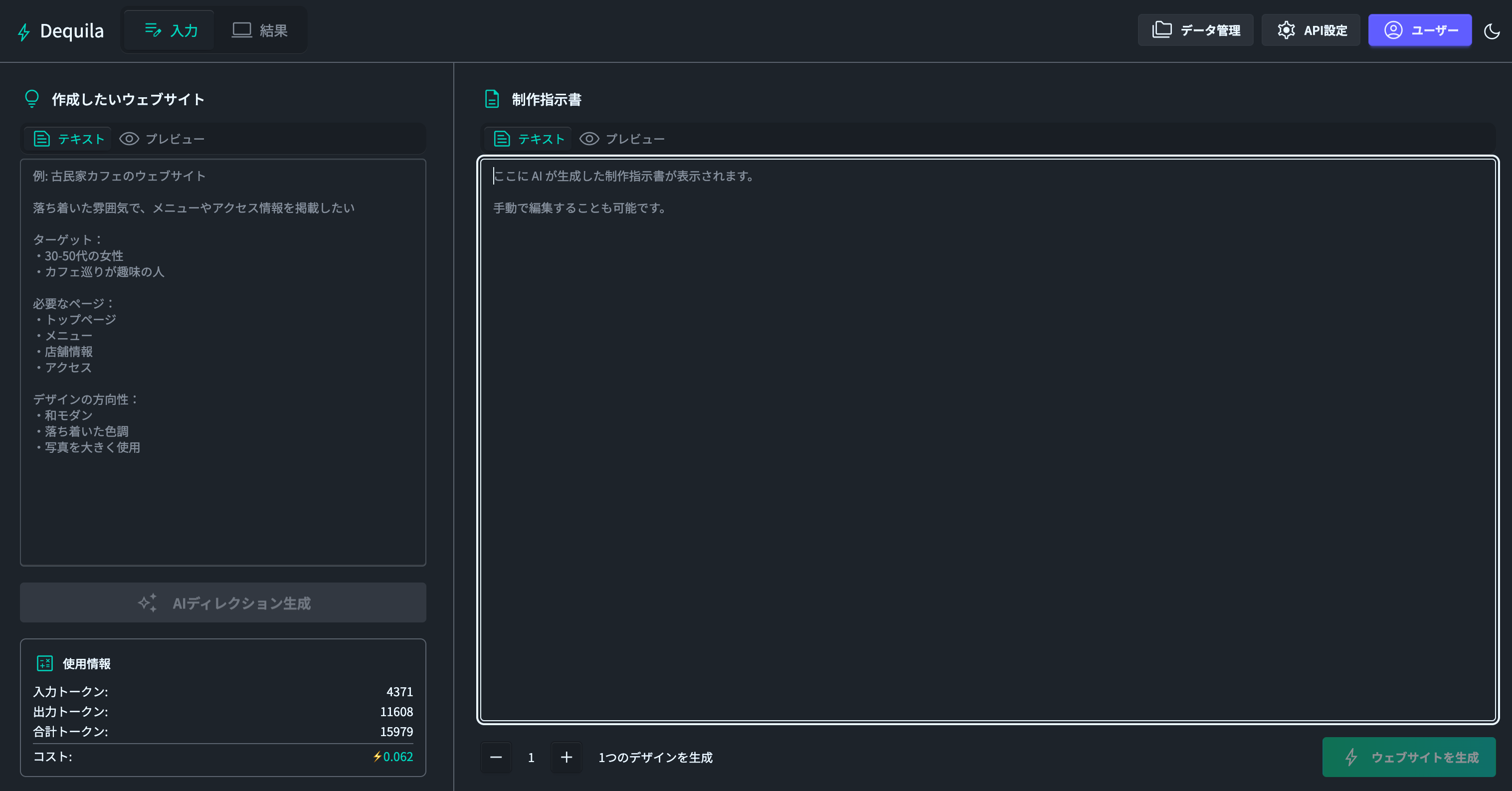Open API設定 with the gear icon
Screen dimensions: 1512x791
tap(1311, 30)
